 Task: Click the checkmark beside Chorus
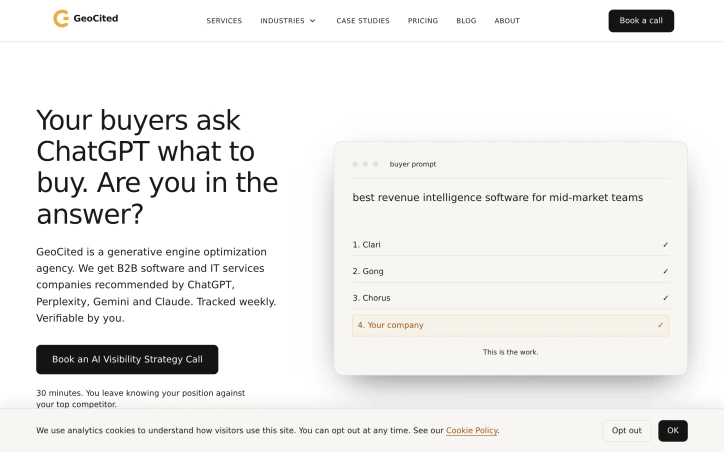(665, 298)
